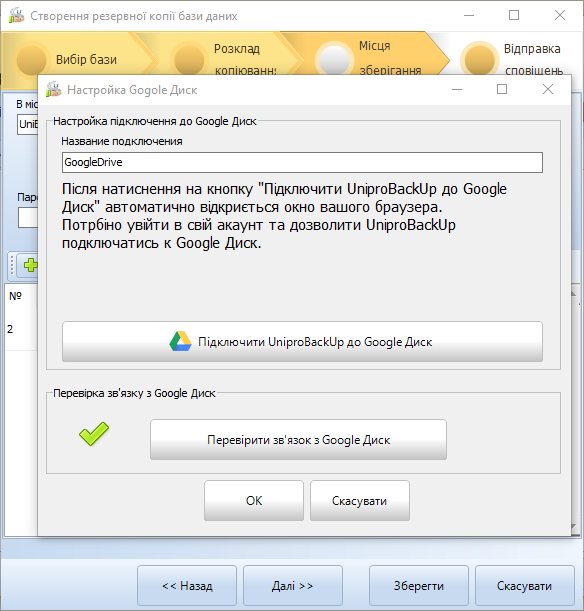The height and width of the screenshot is (611, 584).
Task: Click the app icon in Настройка Gogole Диск title bar
Action: 54,90
